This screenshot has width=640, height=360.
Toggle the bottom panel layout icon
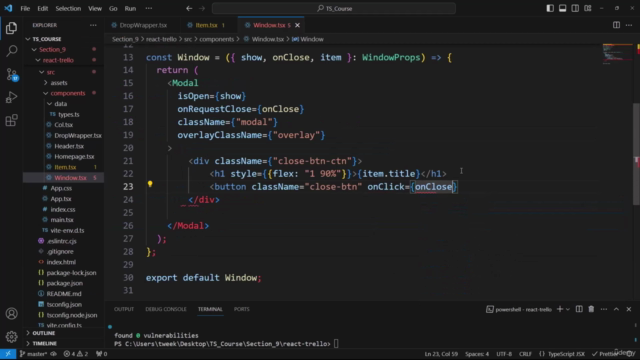point(562,8)
